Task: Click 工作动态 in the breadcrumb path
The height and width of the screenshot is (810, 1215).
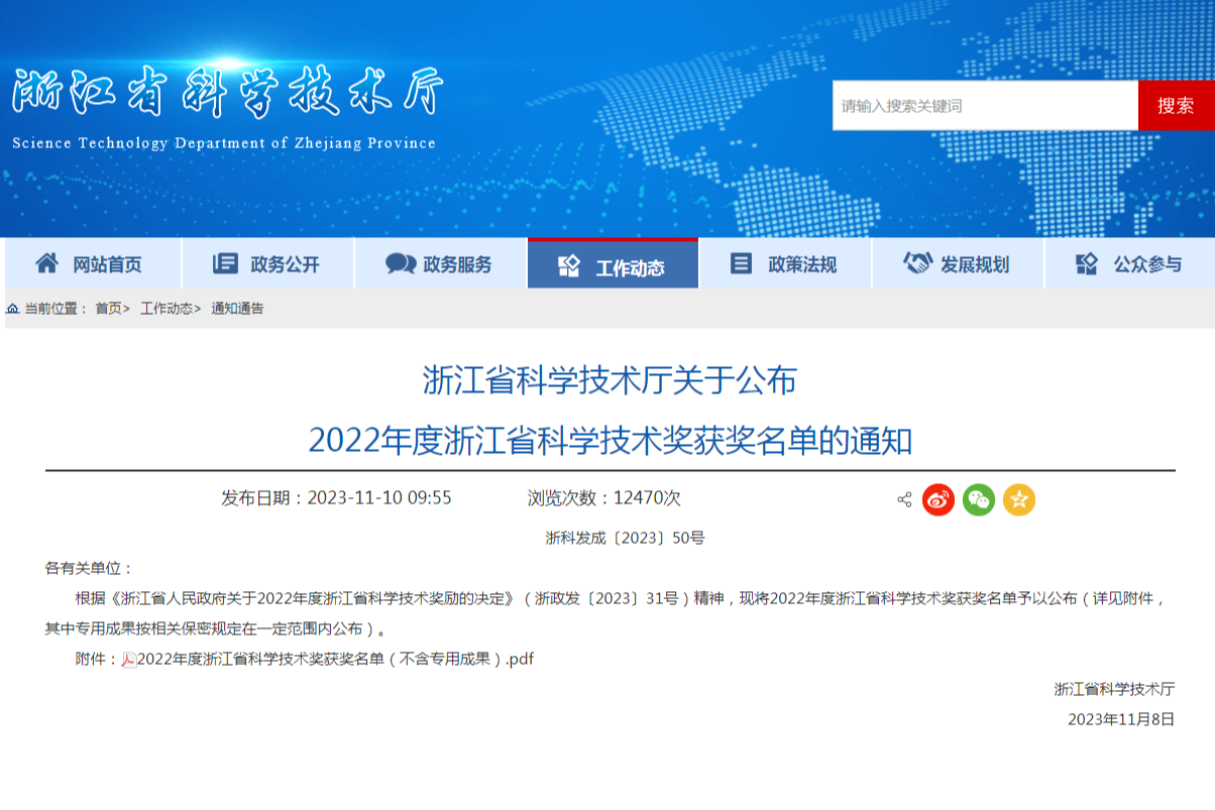Action: [x=166, y=309]
